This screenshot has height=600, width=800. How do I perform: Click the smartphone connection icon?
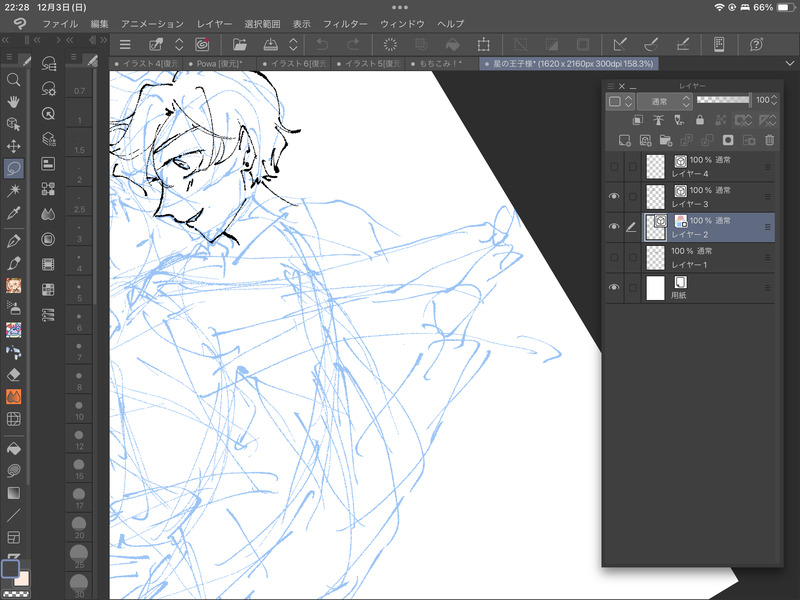point(719,44)
